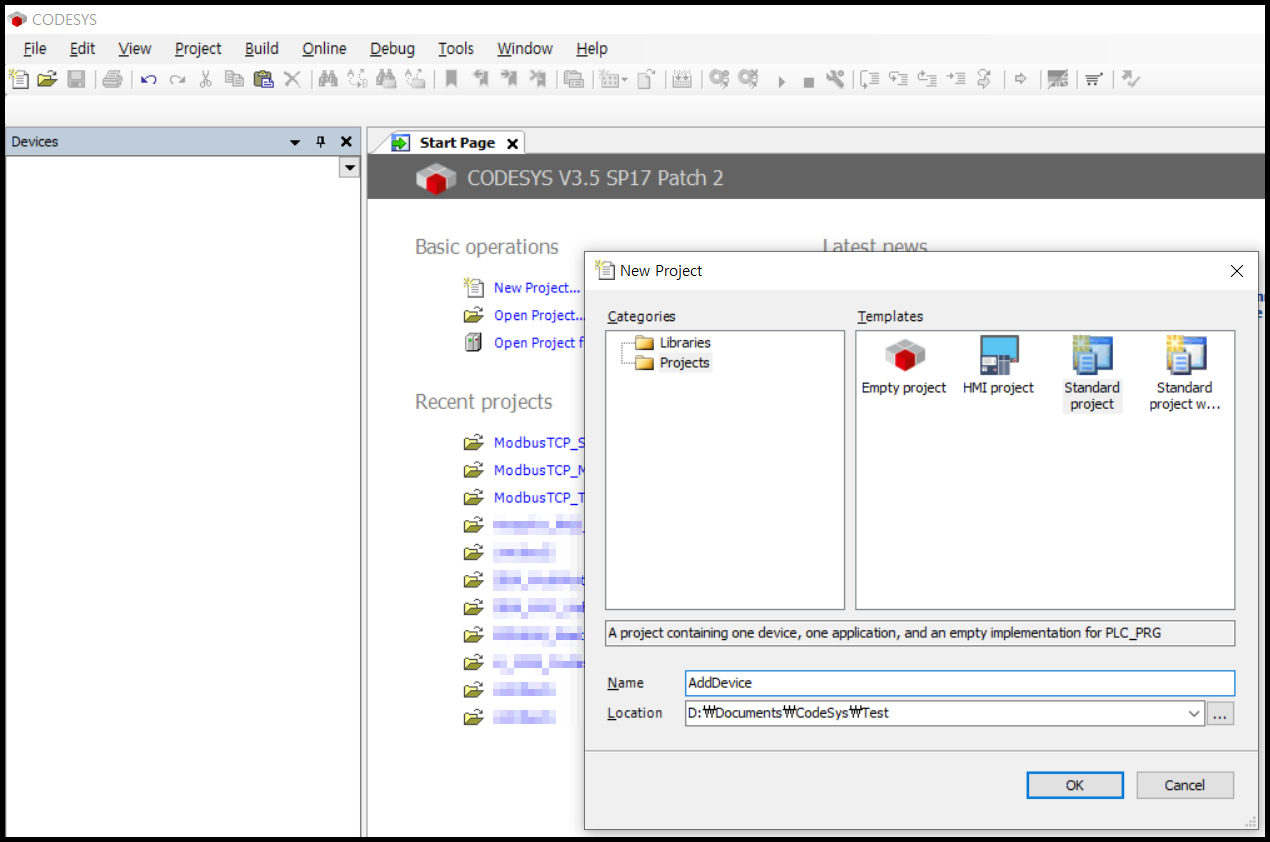Screen dimensions: 1270x842
Task: Choose the Standard project template
Action: click(x=1092, y=374)
